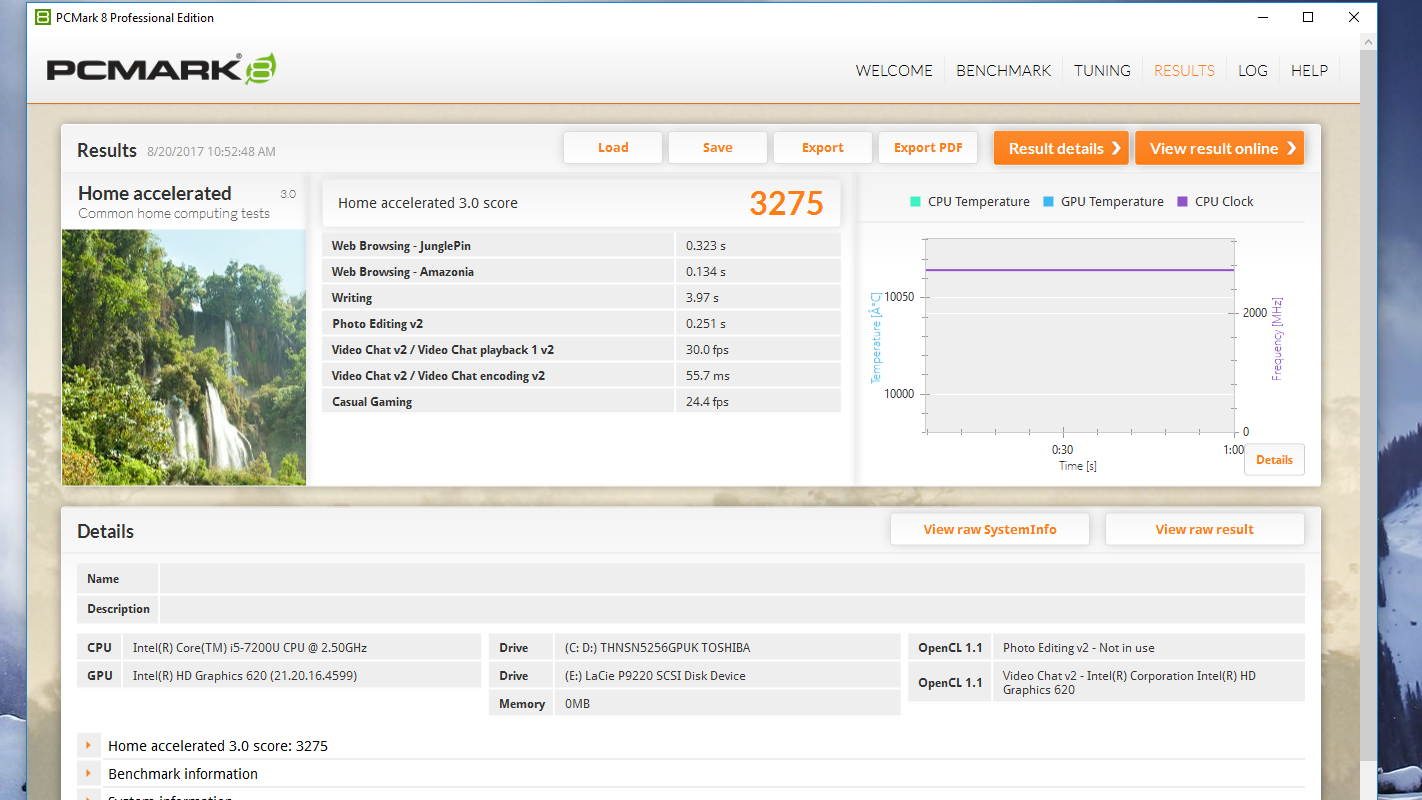Open the BENCHMARK tab
The image size is (1422, 800).
pyautogui.click(x=1003, y=70)
